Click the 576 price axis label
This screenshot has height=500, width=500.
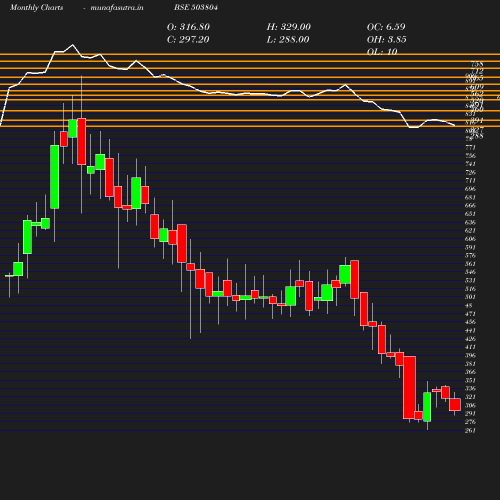(470, 255)
